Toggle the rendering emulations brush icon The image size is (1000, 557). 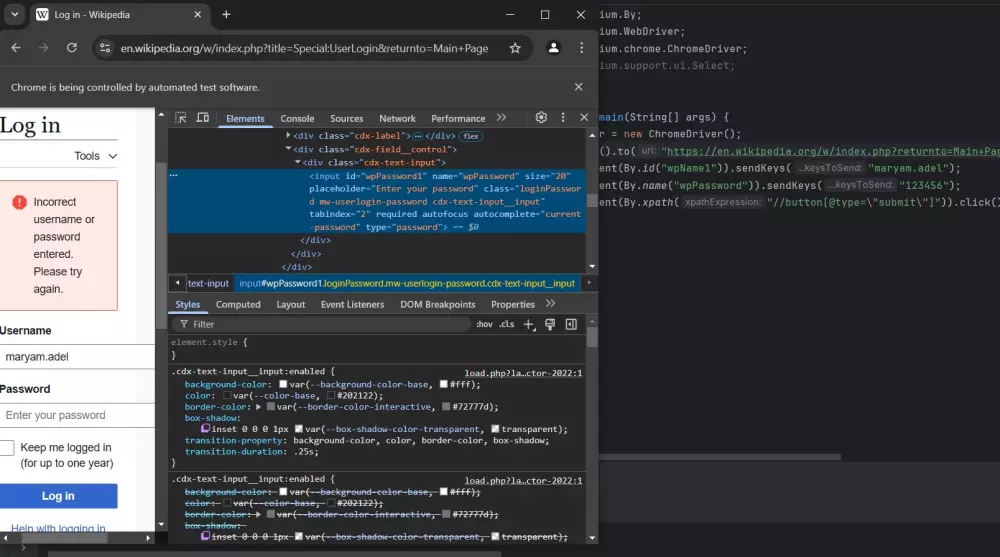click(x=550, y=324)
